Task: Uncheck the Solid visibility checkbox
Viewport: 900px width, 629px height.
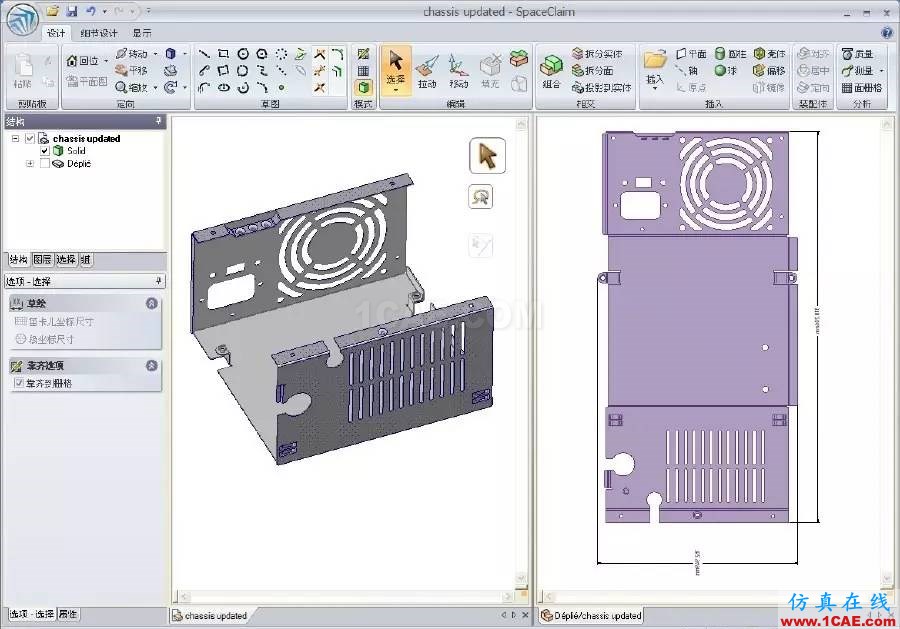Action: coord(45,151)
